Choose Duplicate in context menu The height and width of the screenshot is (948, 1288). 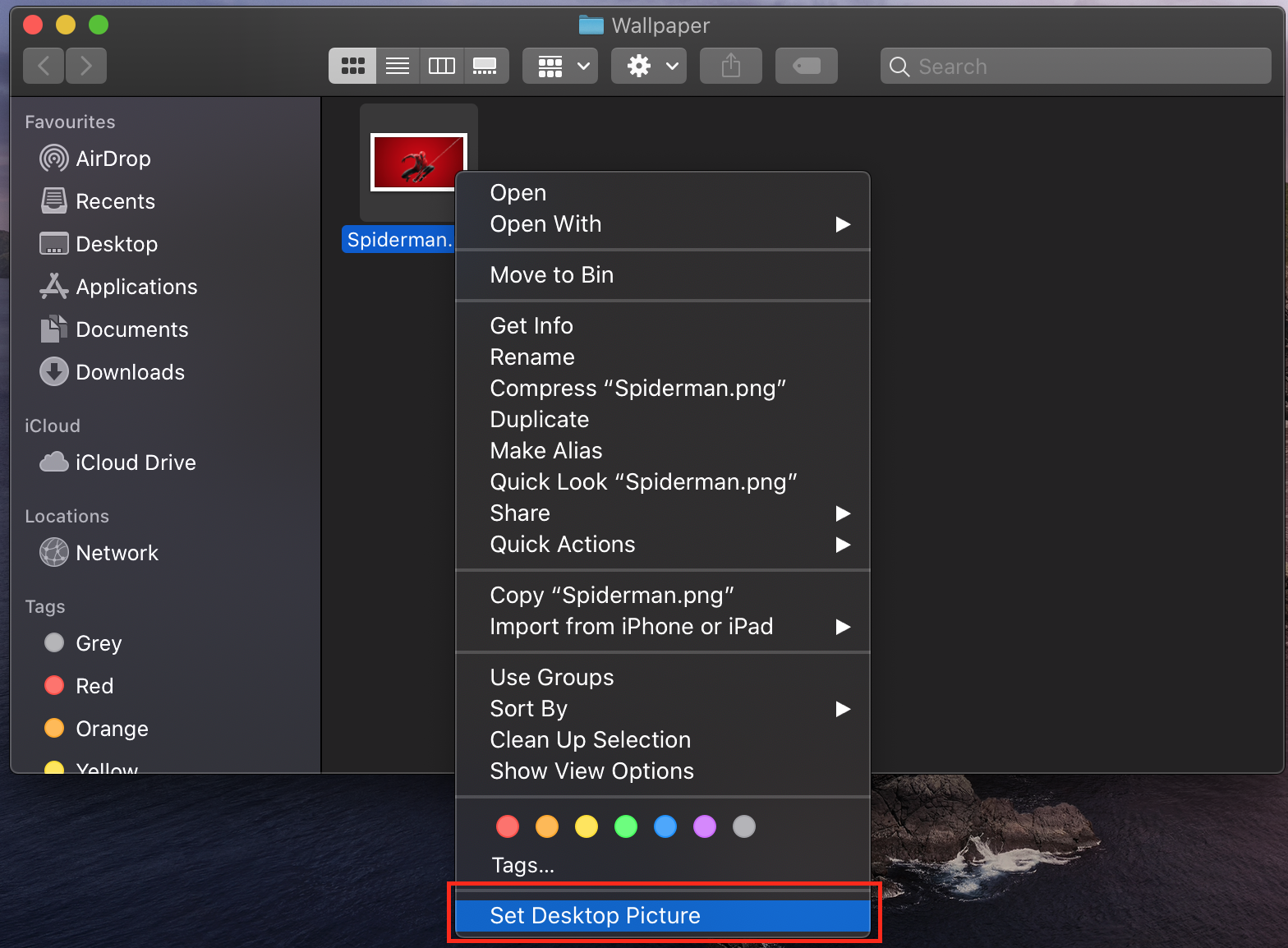point(662,419)
